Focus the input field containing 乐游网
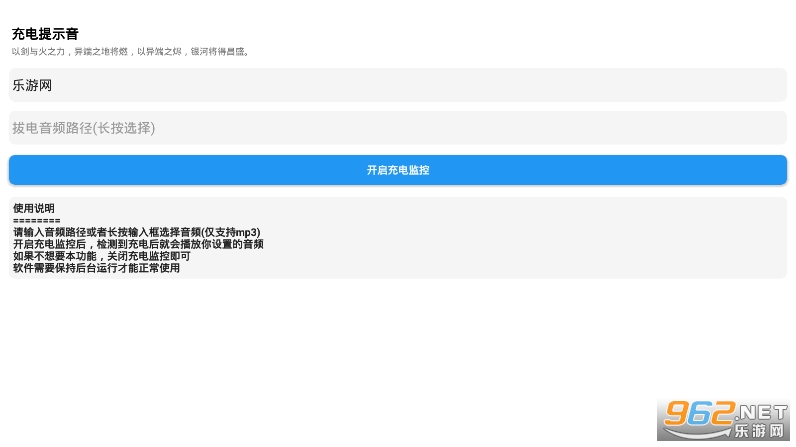Viewport: 796px width, 447px height. tap(398, 85)
